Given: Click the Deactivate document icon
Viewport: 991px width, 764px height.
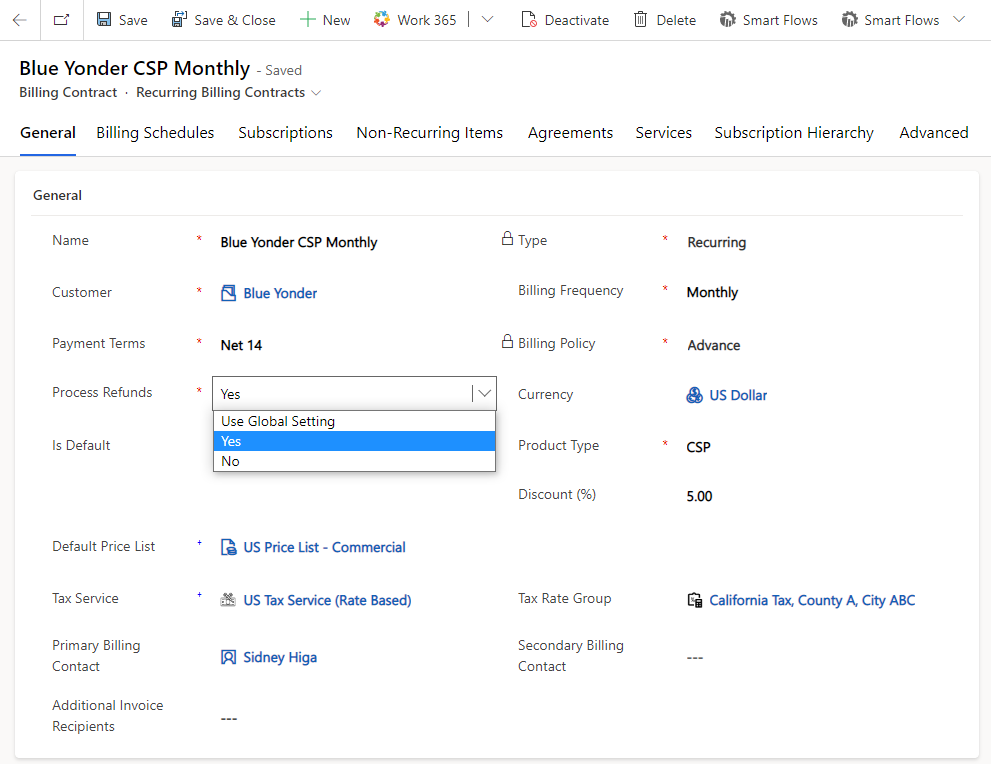Looking at the screenshot, I should pos(529,20).
